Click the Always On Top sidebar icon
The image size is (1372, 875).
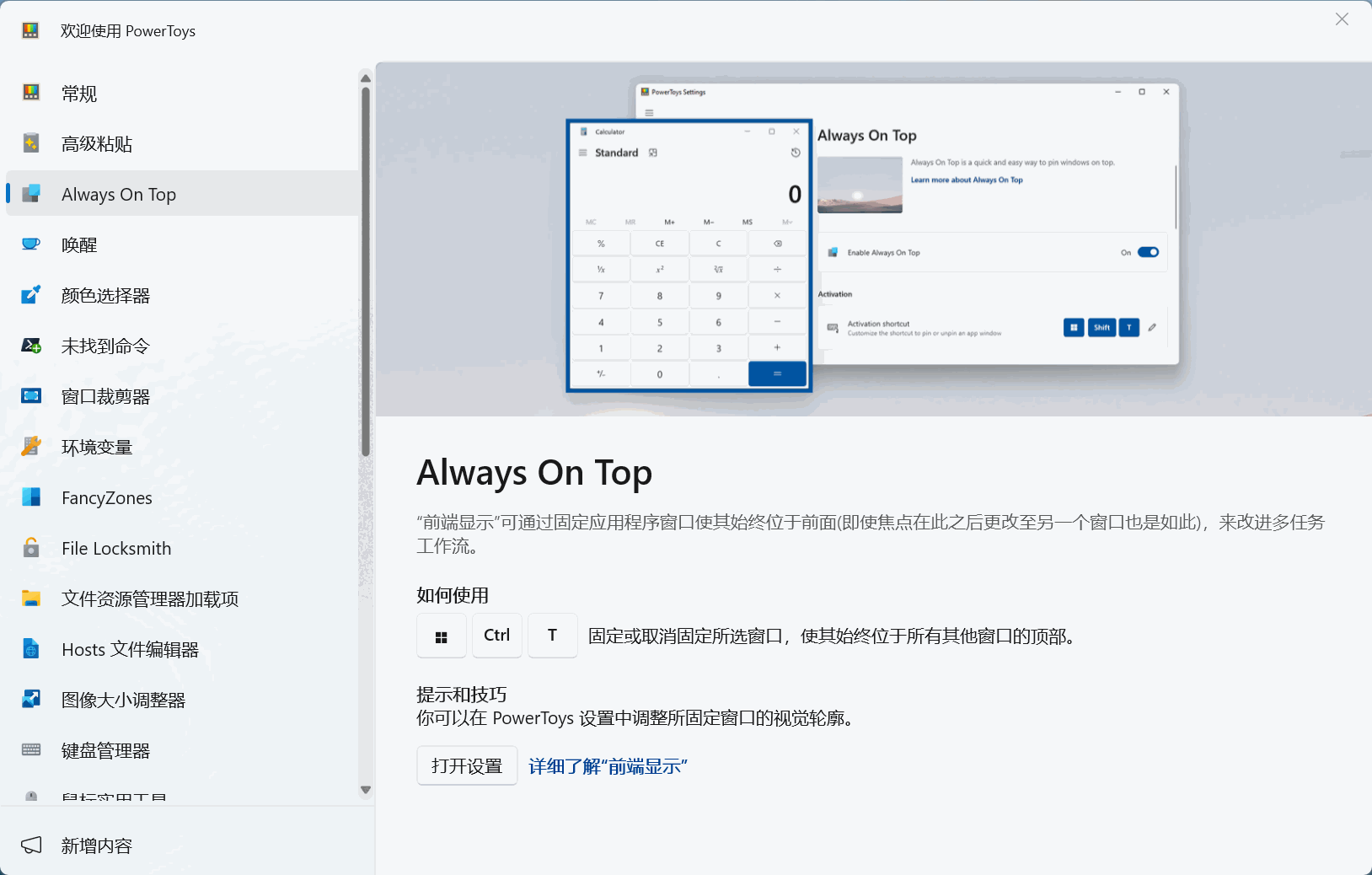(31, 194)
